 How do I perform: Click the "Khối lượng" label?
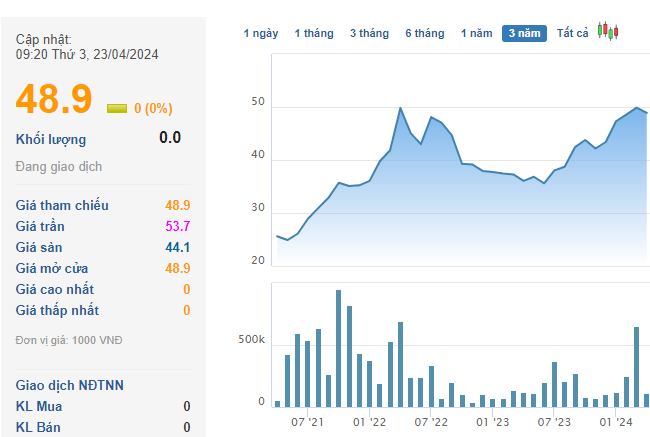51,139
